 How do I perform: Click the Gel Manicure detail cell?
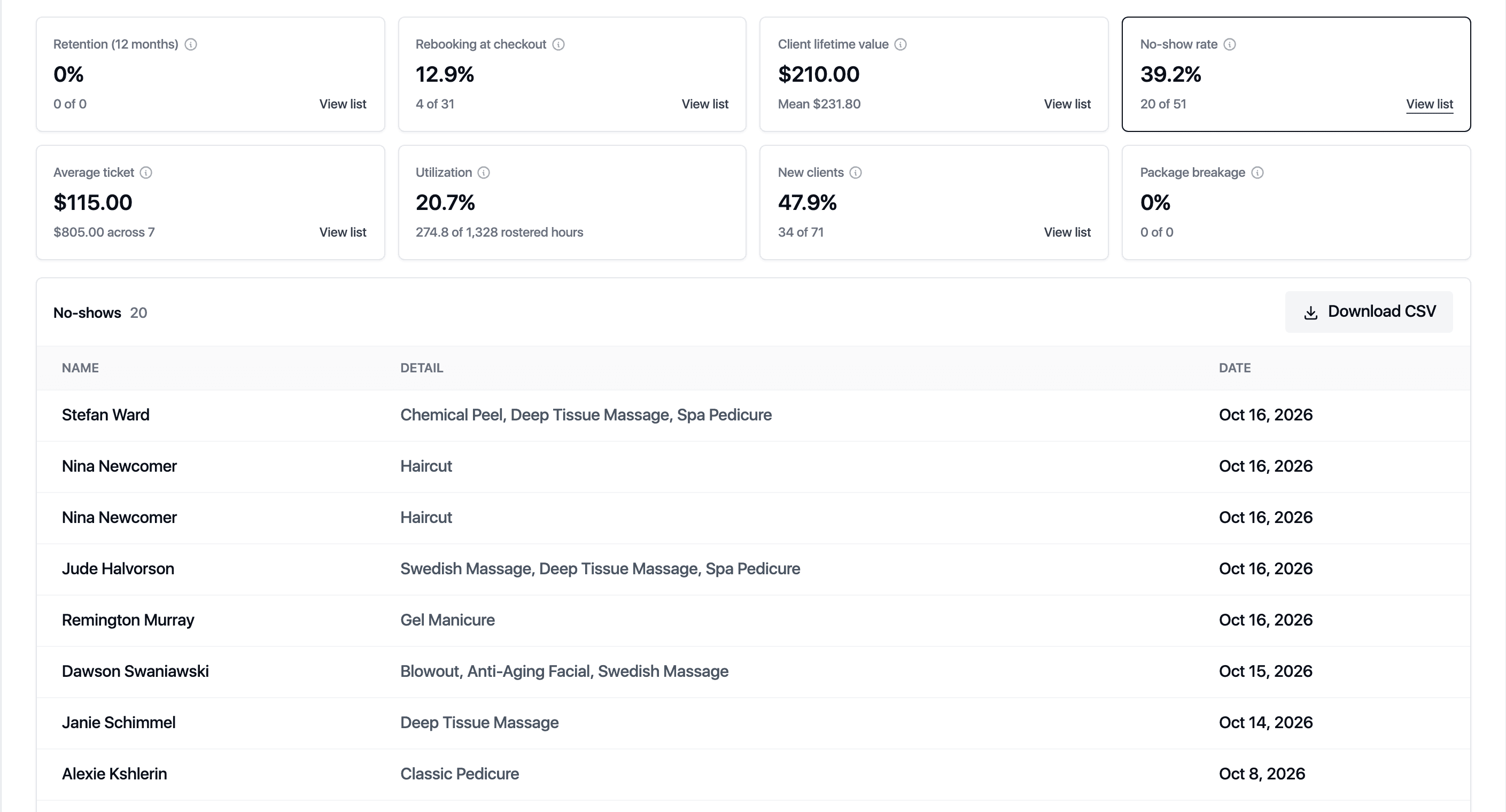447,620
